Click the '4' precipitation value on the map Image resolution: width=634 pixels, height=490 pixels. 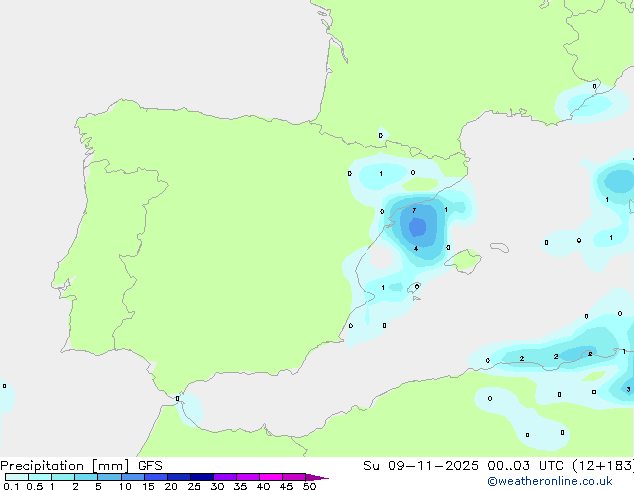[x=416, y=249]
